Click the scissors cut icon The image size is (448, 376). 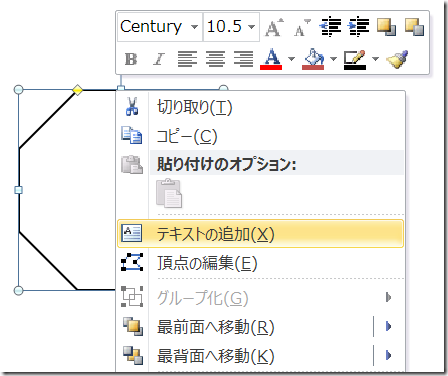click(x=132, y=107)
